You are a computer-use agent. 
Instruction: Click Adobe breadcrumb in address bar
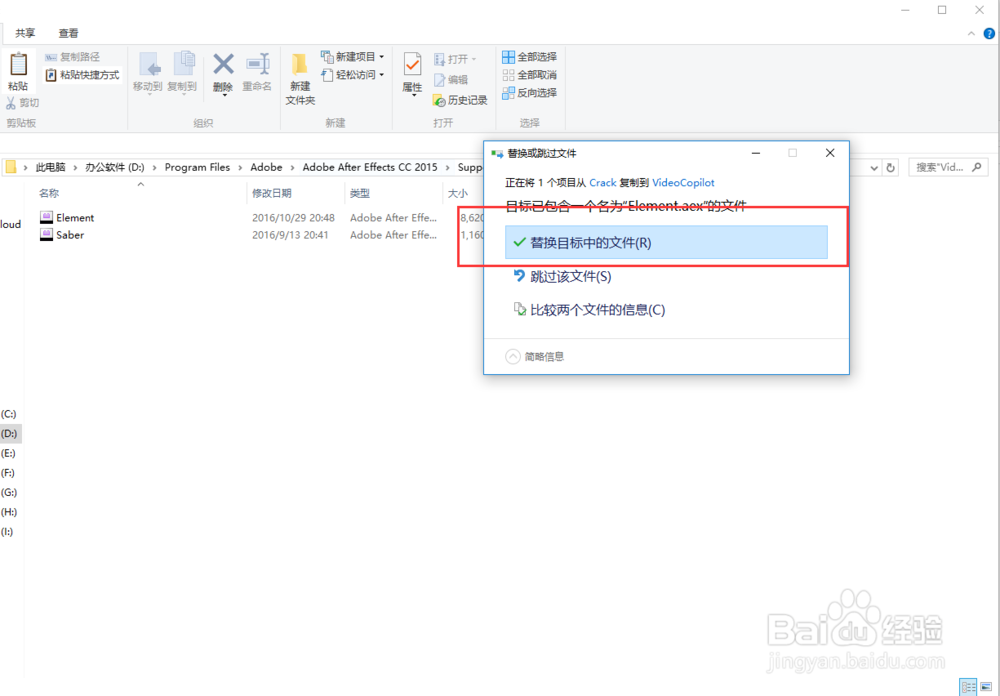click(267, 167)
